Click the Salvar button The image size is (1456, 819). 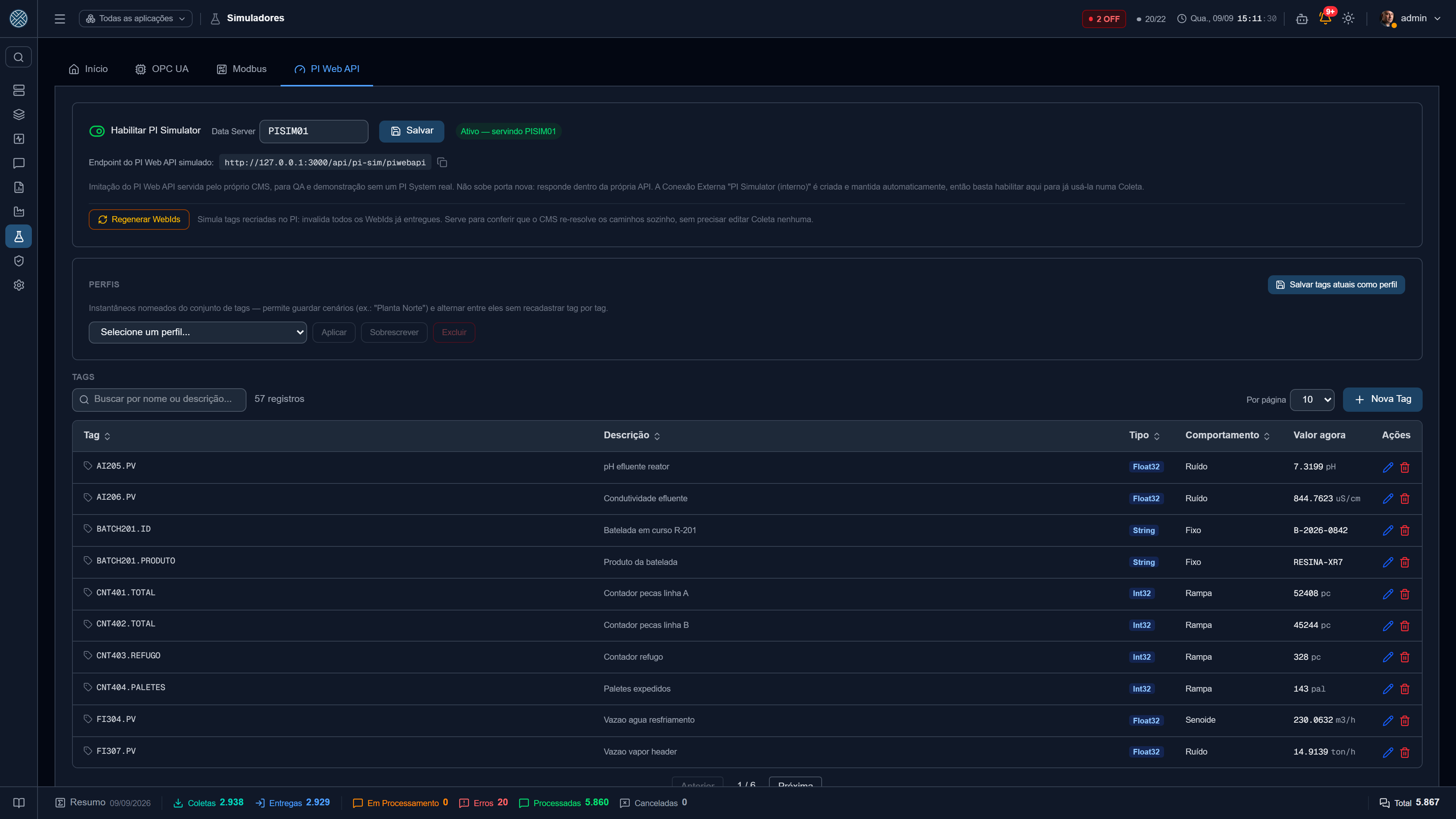click(411, 131)
